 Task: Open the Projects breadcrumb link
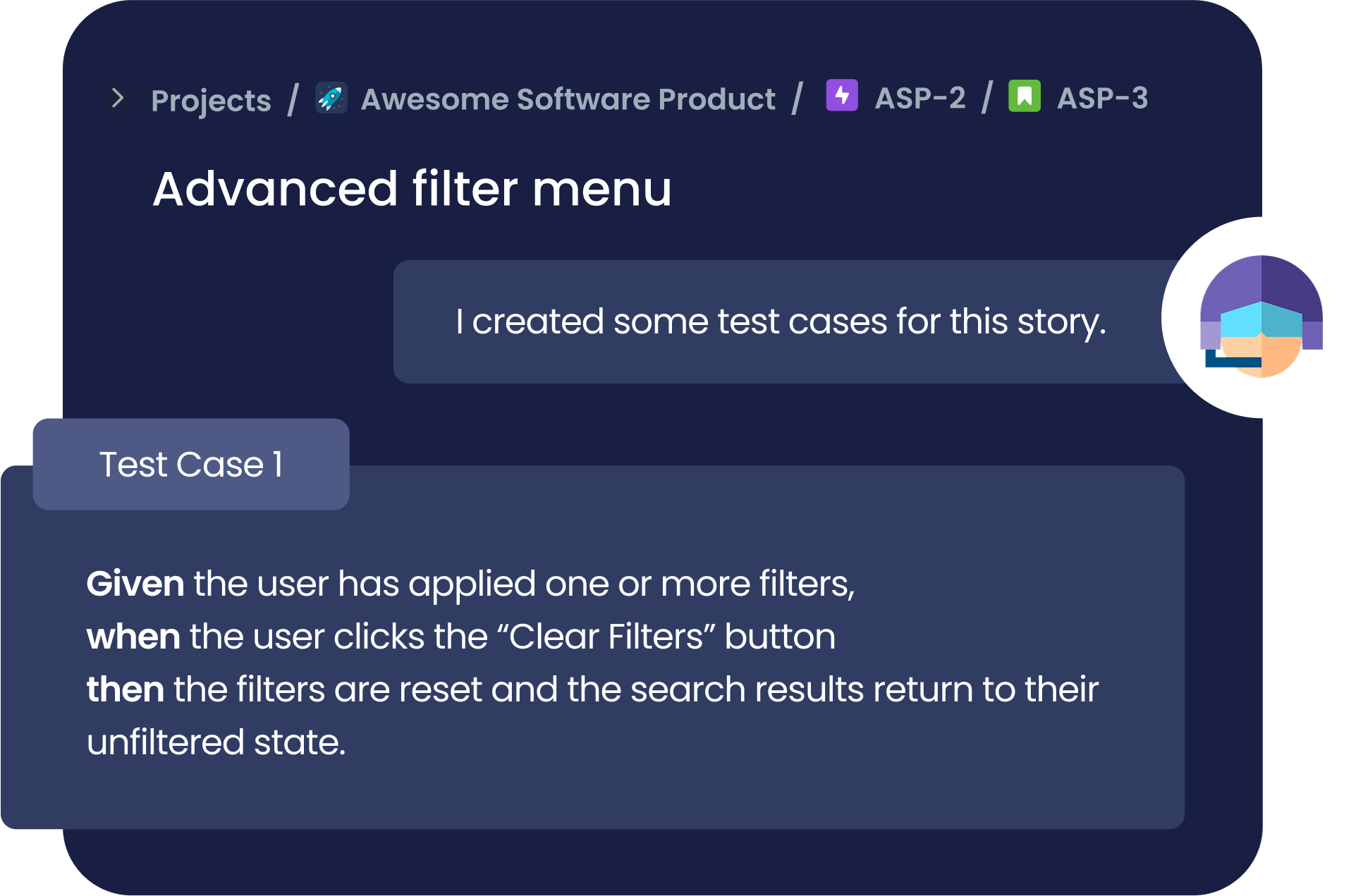211,100
